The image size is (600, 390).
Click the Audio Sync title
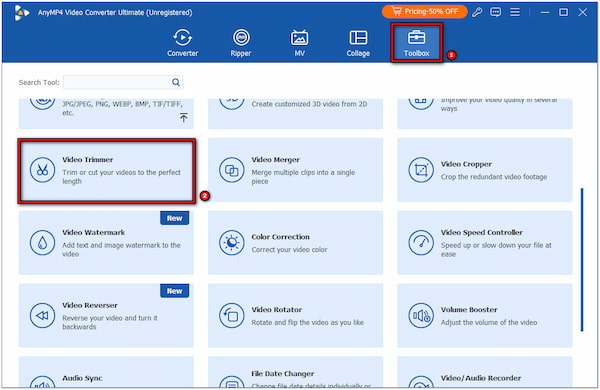point(82,378)
